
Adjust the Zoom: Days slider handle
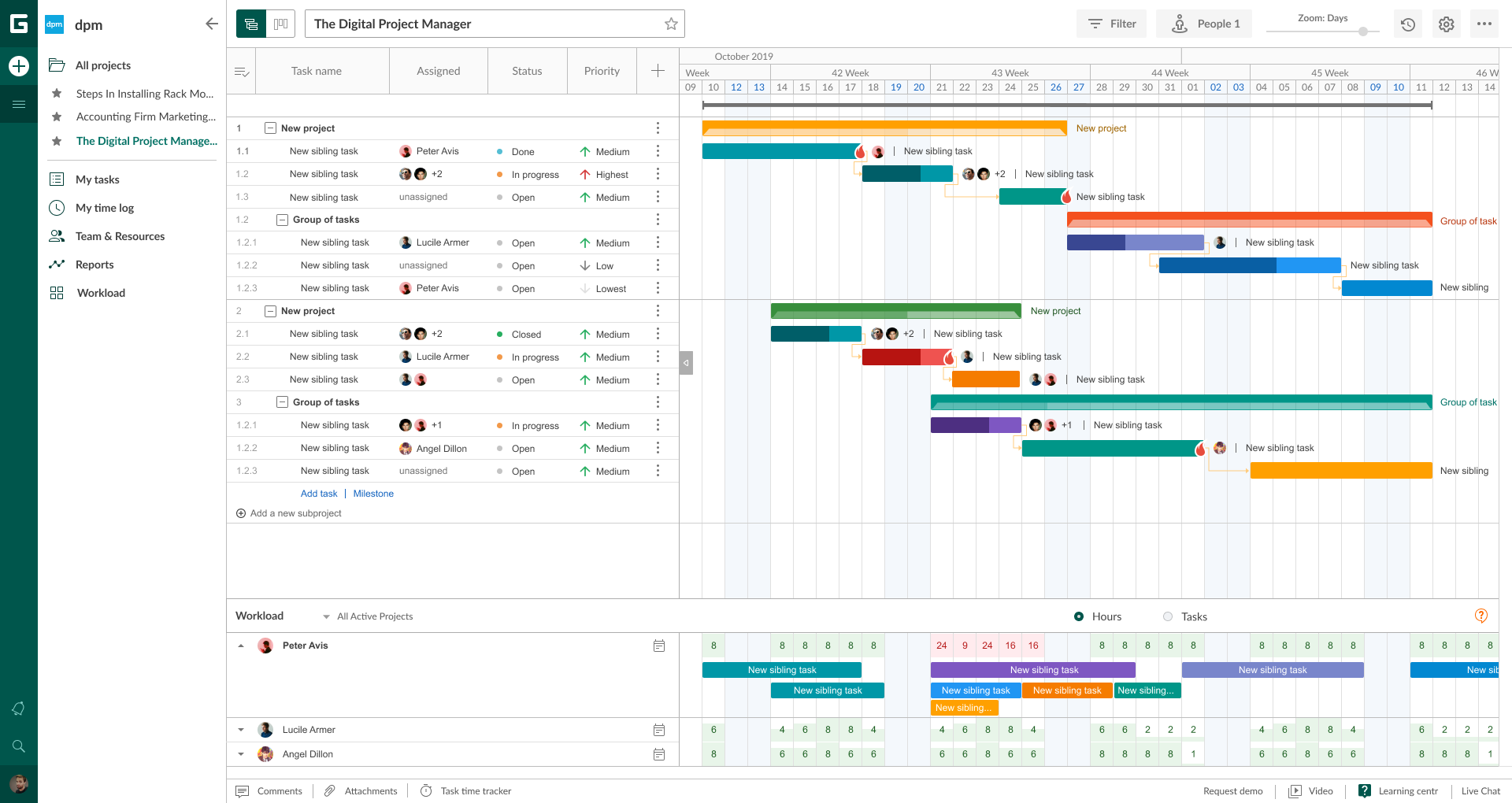pos(1363,31)
